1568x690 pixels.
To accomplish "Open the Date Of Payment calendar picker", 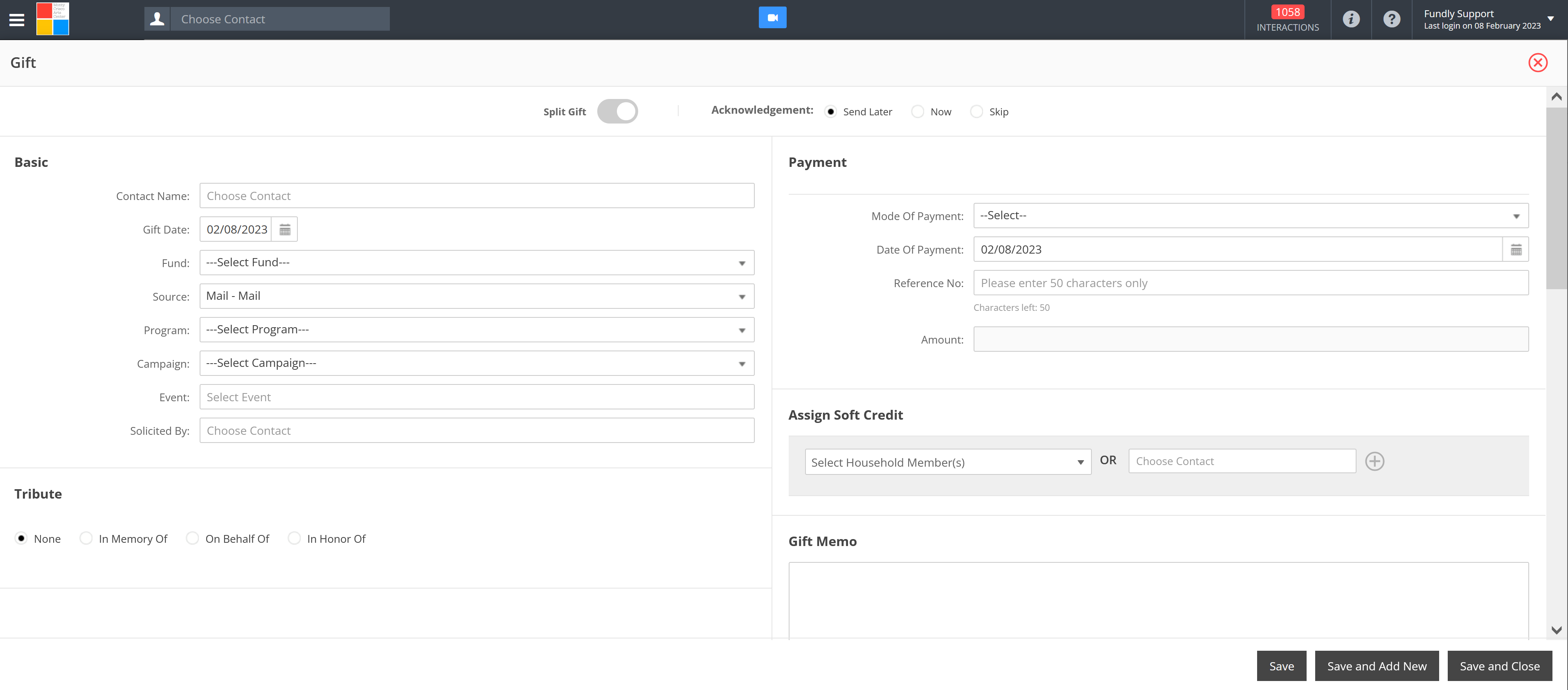I will coord(1516,249).
